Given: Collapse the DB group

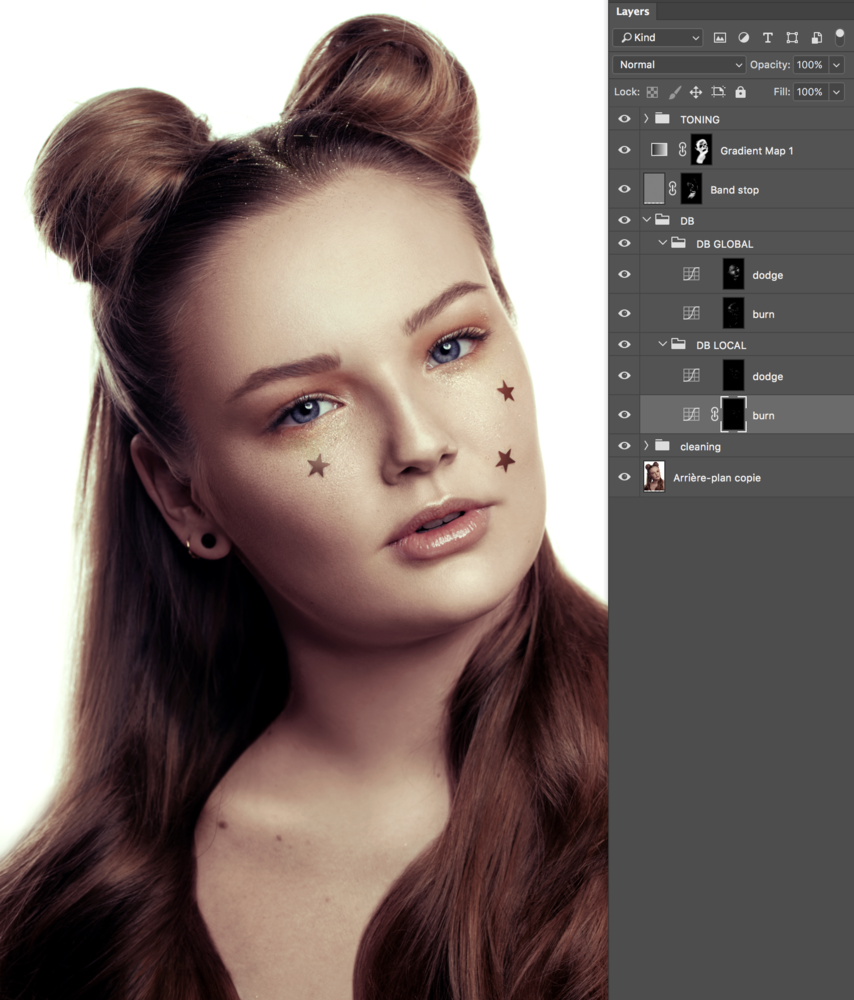Looking at the screenshot, I should [x=646, y=219].
